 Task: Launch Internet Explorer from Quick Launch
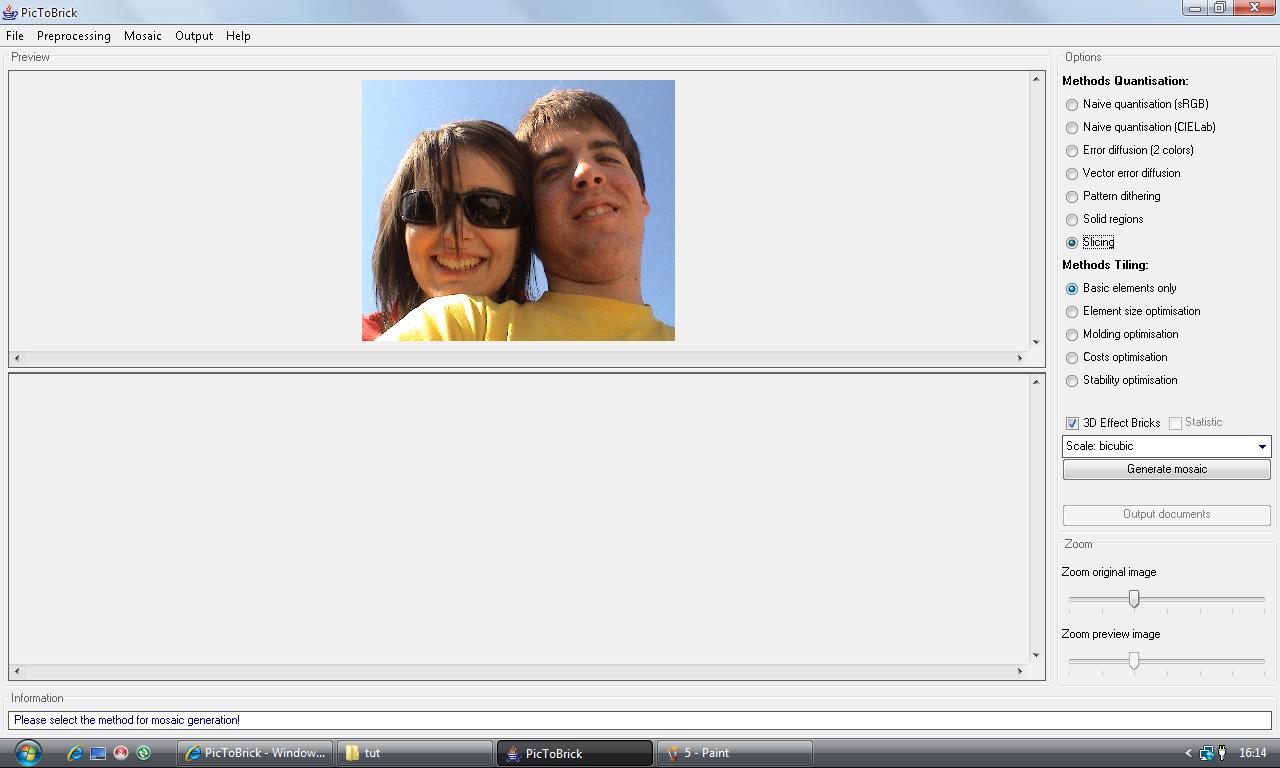(75, 753)
